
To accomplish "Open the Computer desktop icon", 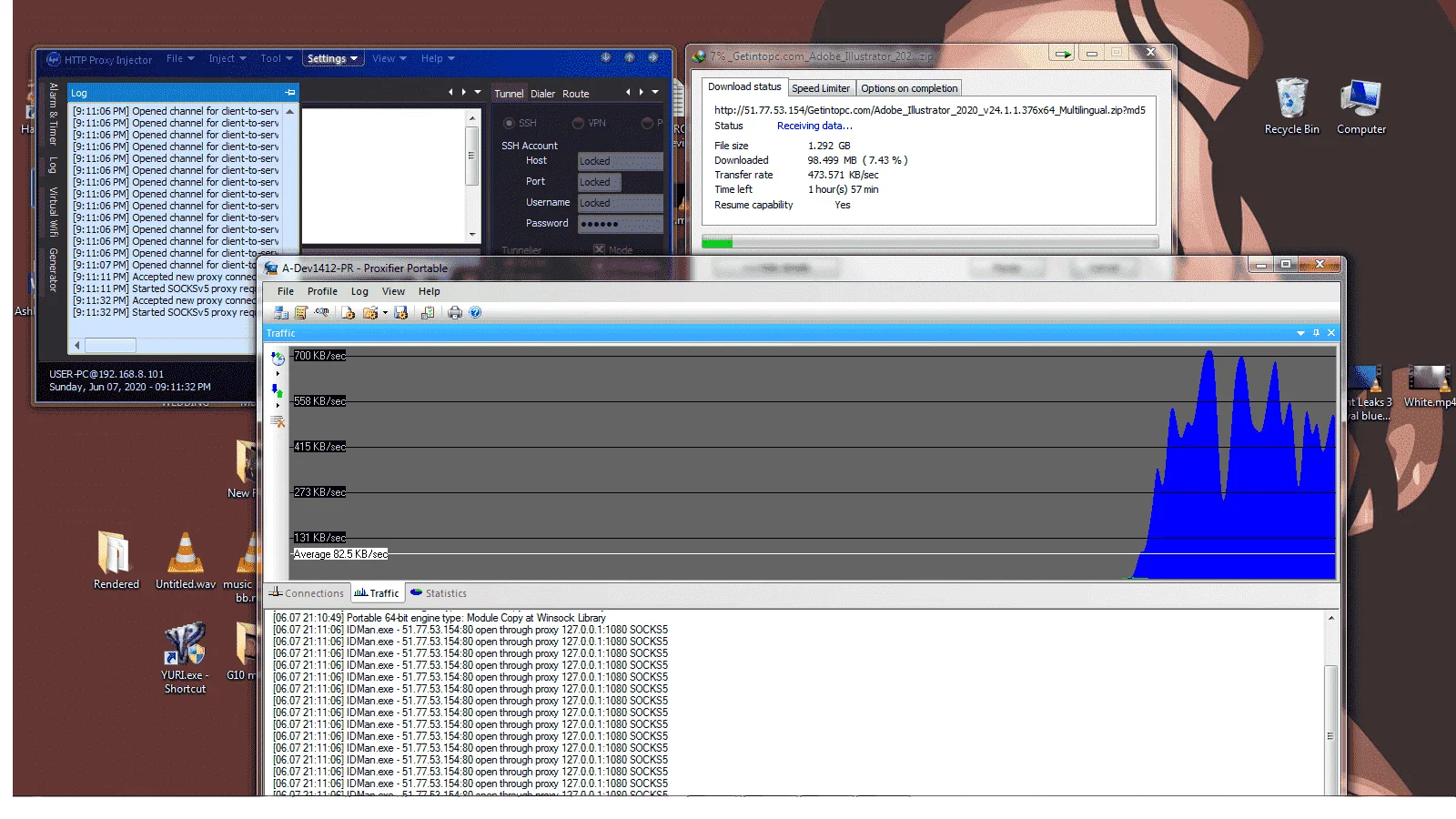I will 1361,106.
